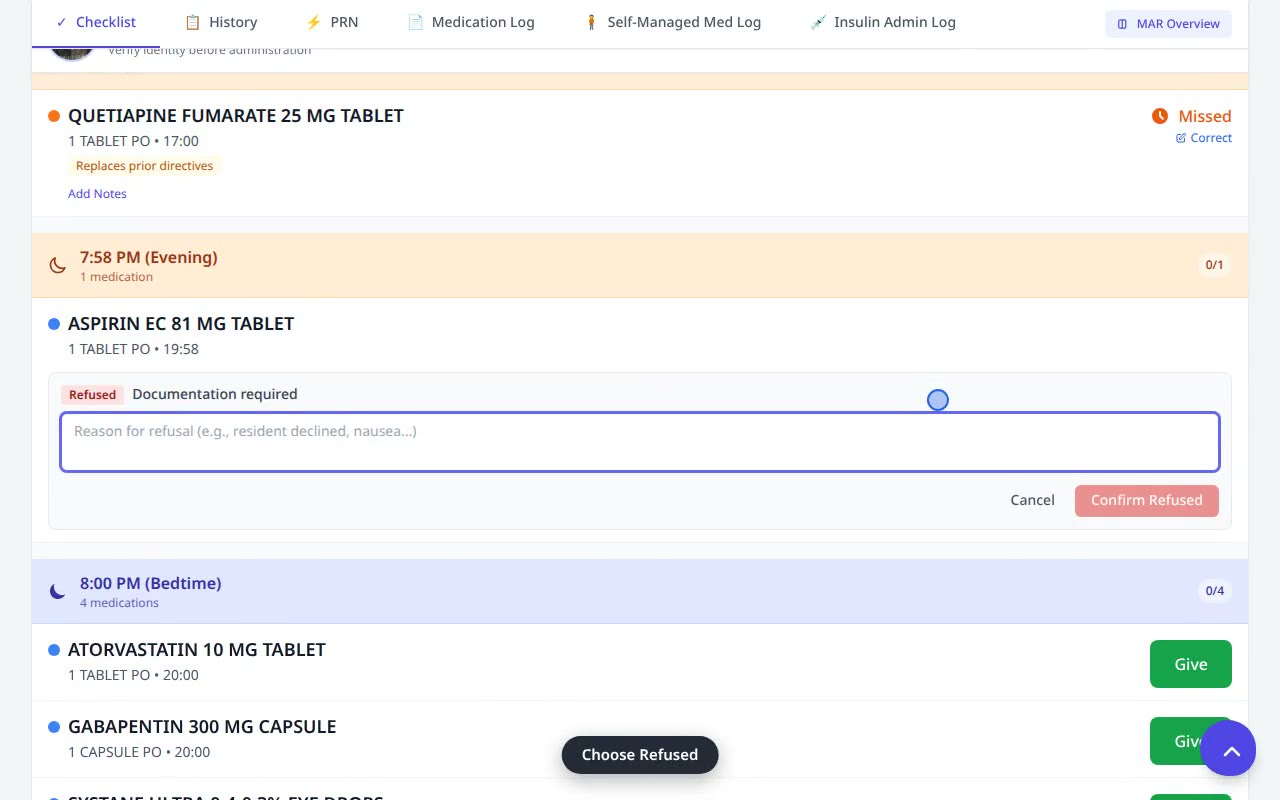
Task: Click Add Notes under Quetiapine
Action: pos(97,194)
